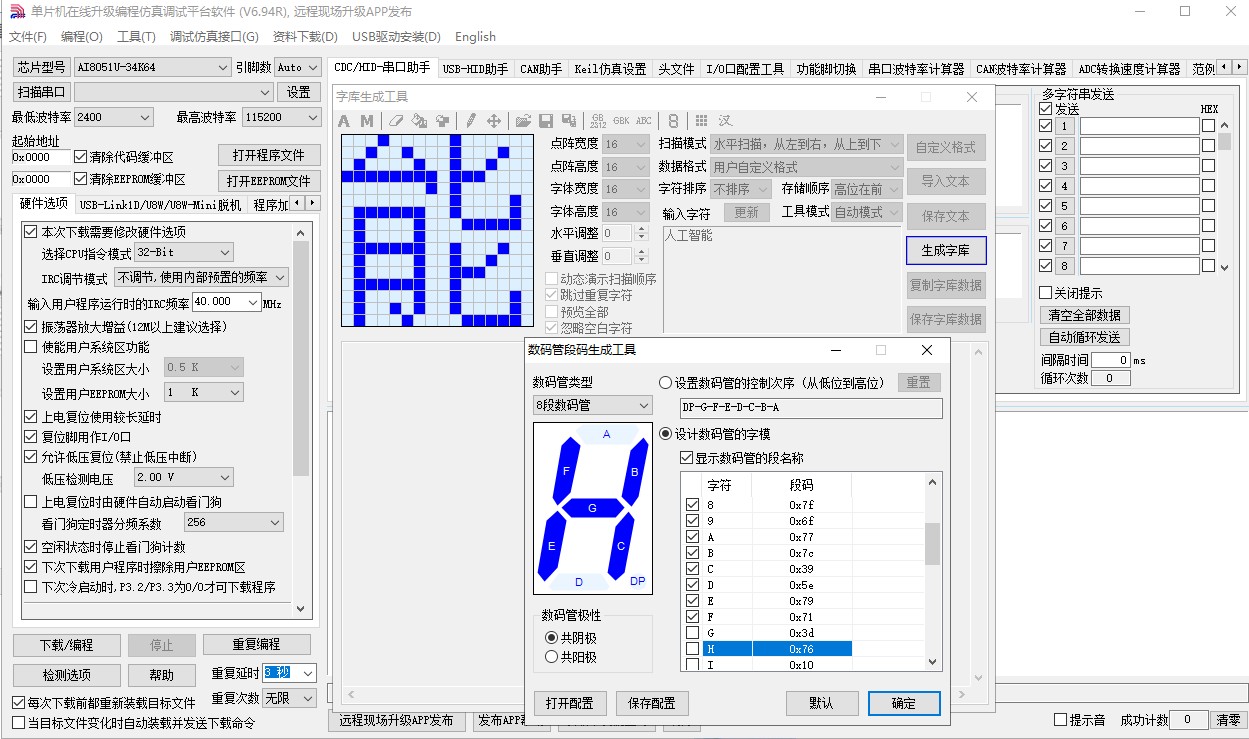
Task: Click 确定 button in segment code dialog
Action: point(904,703)
